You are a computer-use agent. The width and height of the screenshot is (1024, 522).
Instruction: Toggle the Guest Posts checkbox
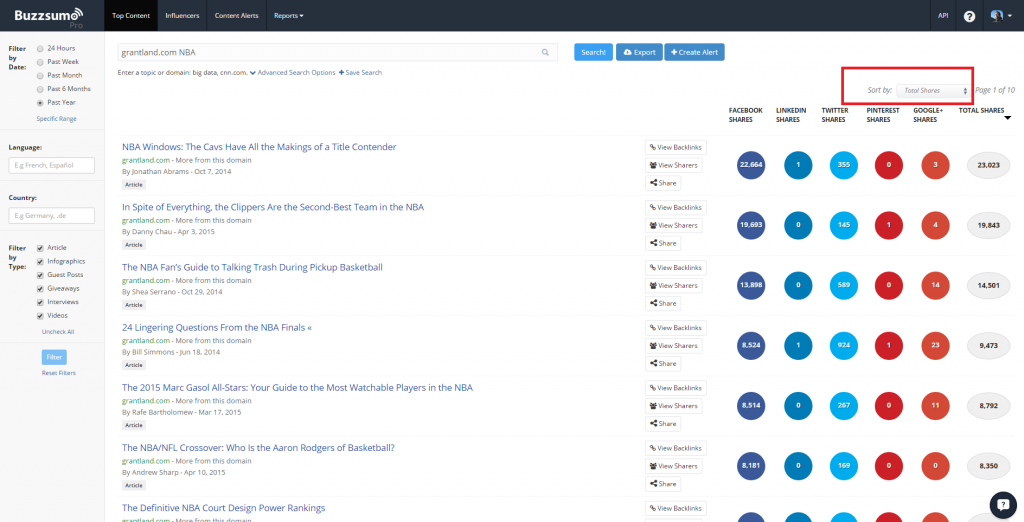click(x=40, y=275)
